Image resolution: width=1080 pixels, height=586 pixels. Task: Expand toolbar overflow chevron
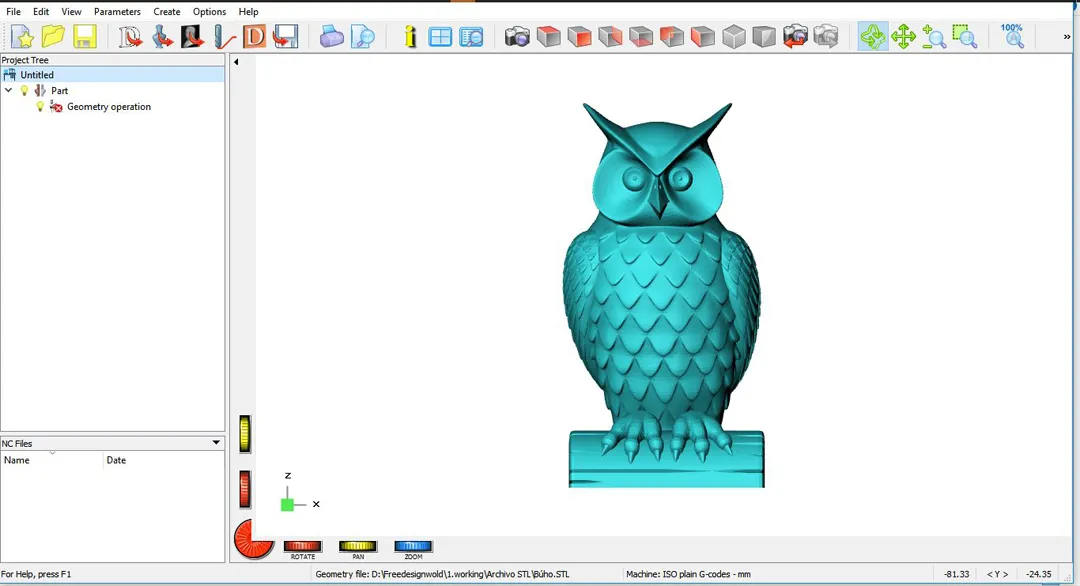point(1066,37)
